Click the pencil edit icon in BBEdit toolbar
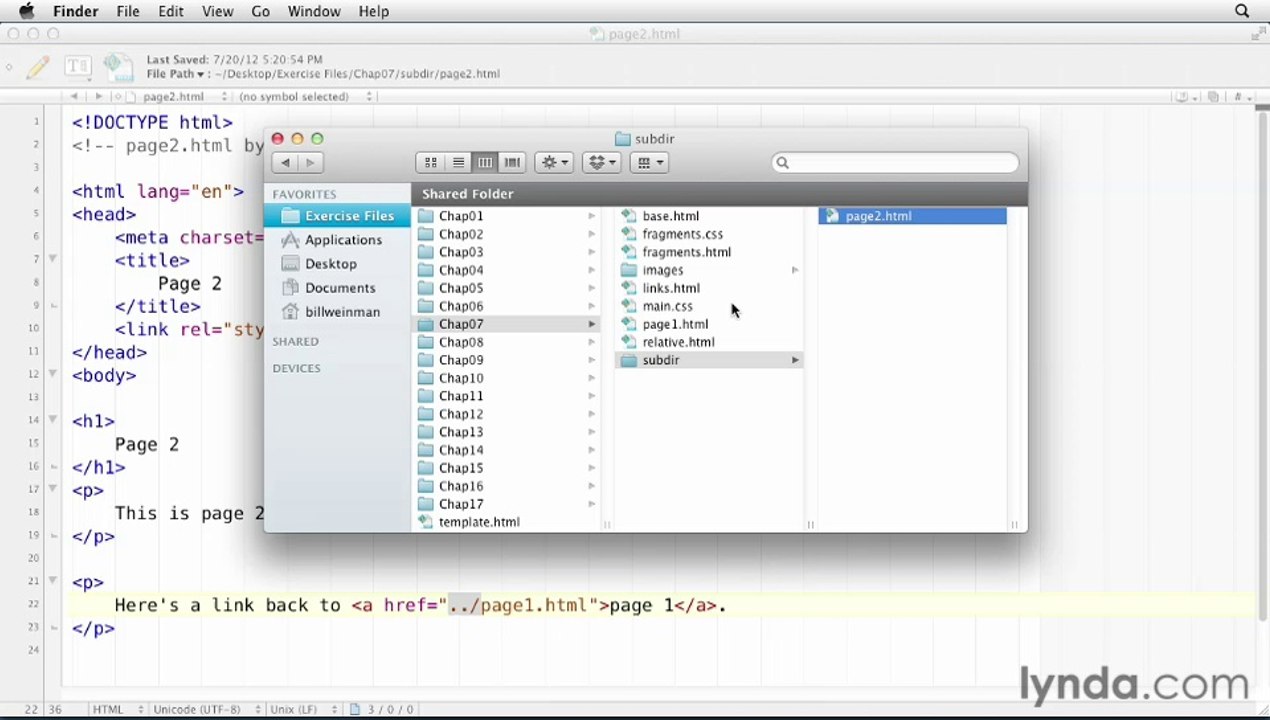The image size is (1270, 720). pos(38,67)
